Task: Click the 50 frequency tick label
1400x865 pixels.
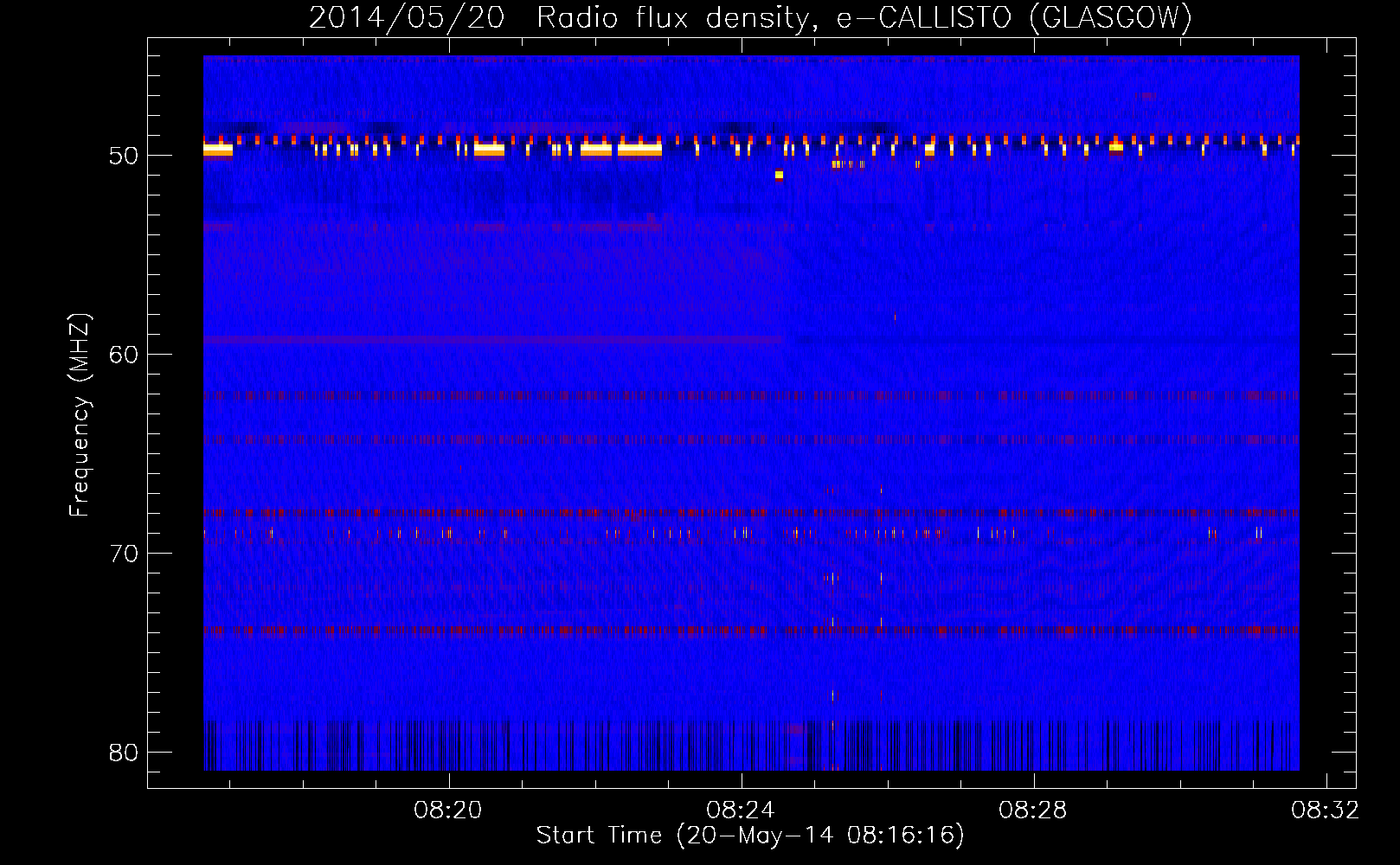Action: click(x=124, y=157)
